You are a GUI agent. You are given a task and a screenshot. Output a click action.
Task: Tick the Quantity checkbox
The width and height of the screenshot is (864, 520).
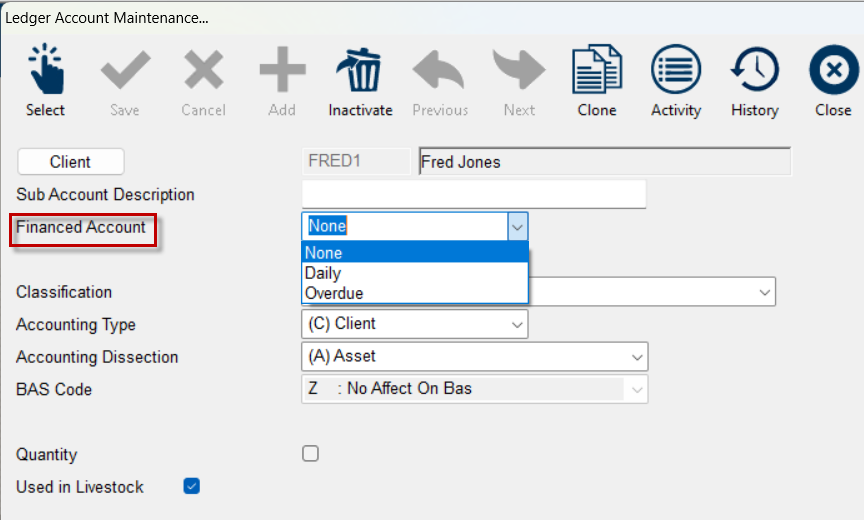310,453
